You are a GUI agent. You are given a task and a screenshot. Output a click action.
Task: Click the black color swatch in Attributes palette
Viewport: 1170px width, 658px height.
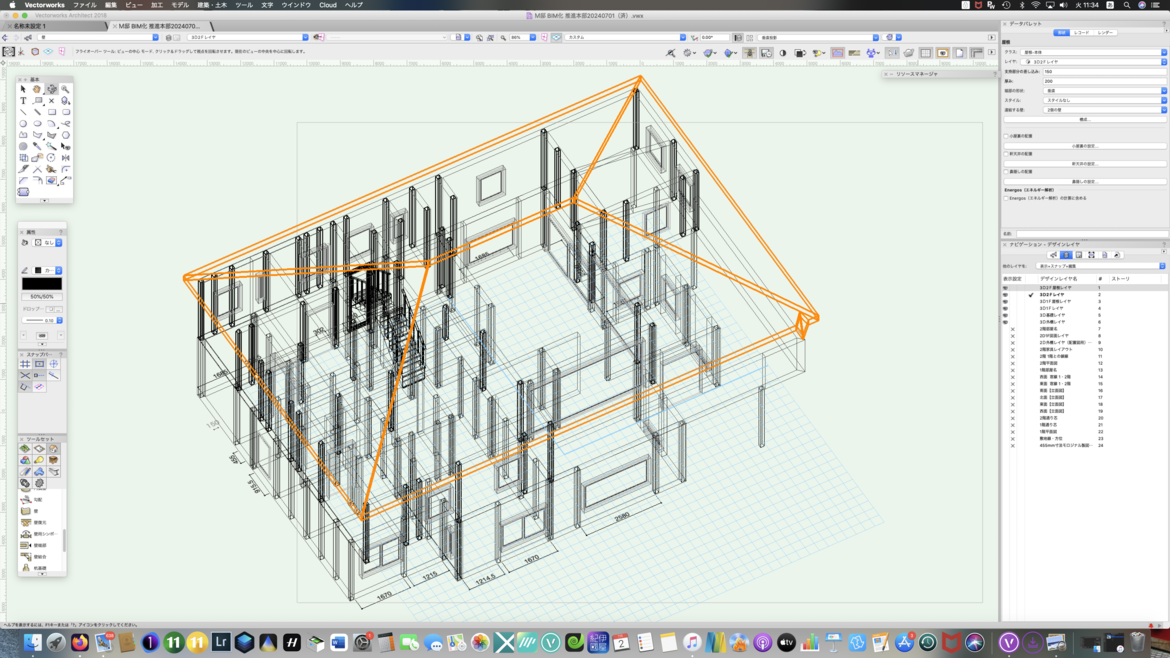(x=42, y=284)
